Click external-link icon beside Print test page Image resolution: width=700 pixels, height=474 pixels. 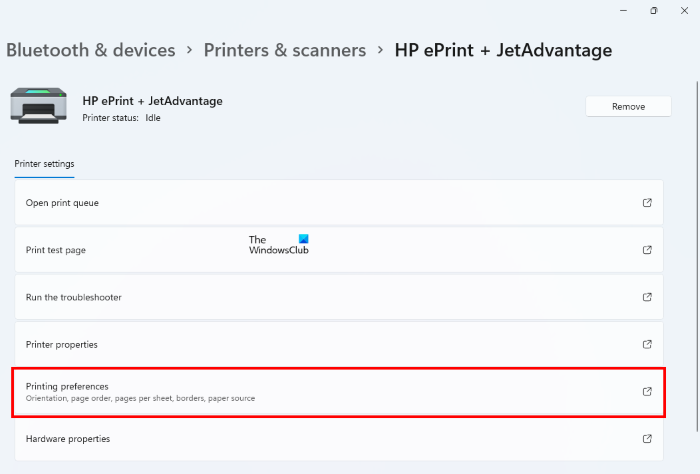pos(647,250)
